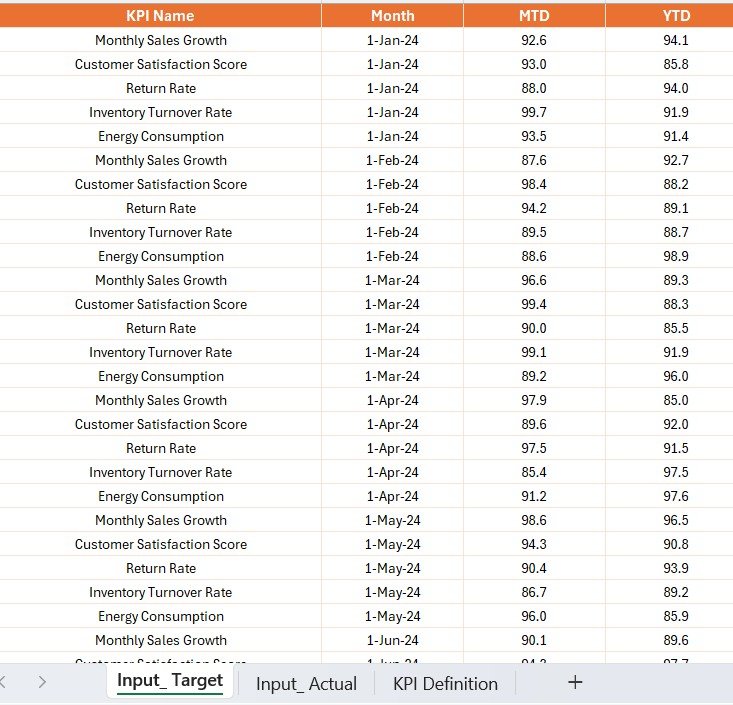Click the KPI Name column header

(x=160, y=15)
